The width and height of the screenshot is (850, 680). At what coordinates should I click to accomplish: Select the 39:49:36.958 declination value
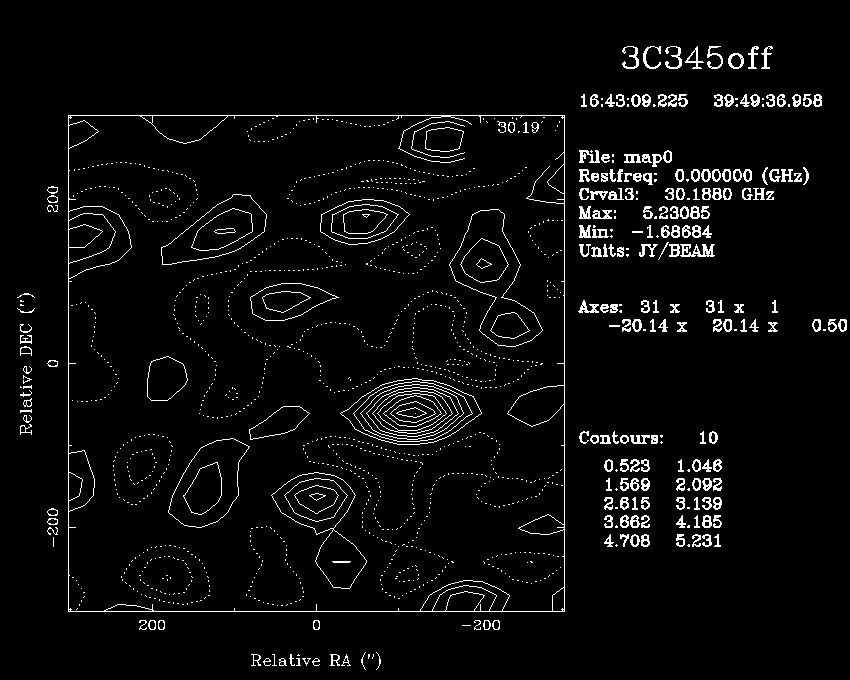[768, 102]
